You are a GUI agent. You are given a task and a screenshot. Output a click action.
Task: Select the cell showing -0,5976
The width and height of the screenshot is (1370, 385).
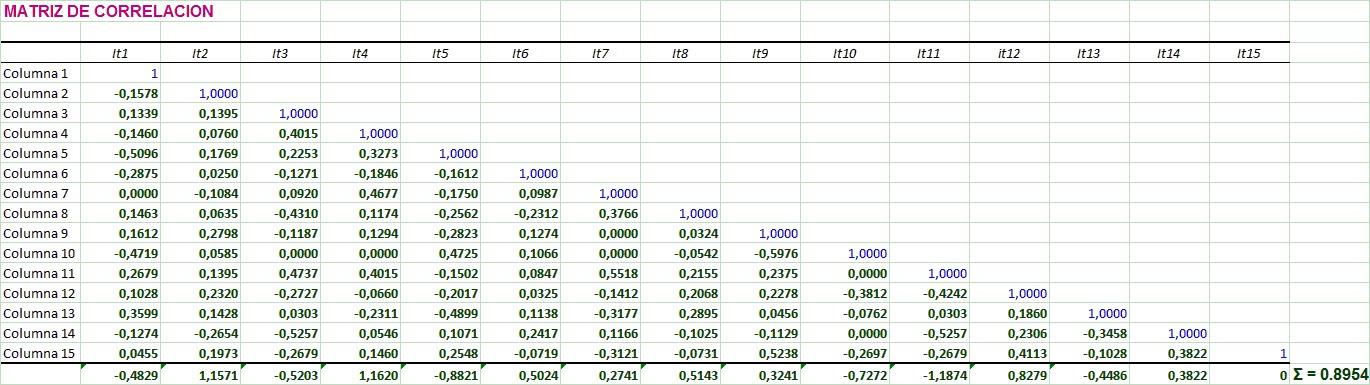pos(760,253)
